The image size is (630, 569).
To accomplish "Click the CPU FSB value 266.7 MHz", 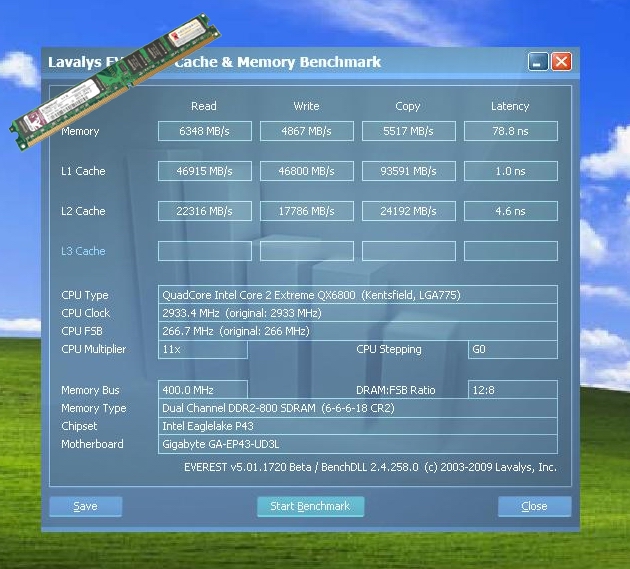I will click(358, 331).
